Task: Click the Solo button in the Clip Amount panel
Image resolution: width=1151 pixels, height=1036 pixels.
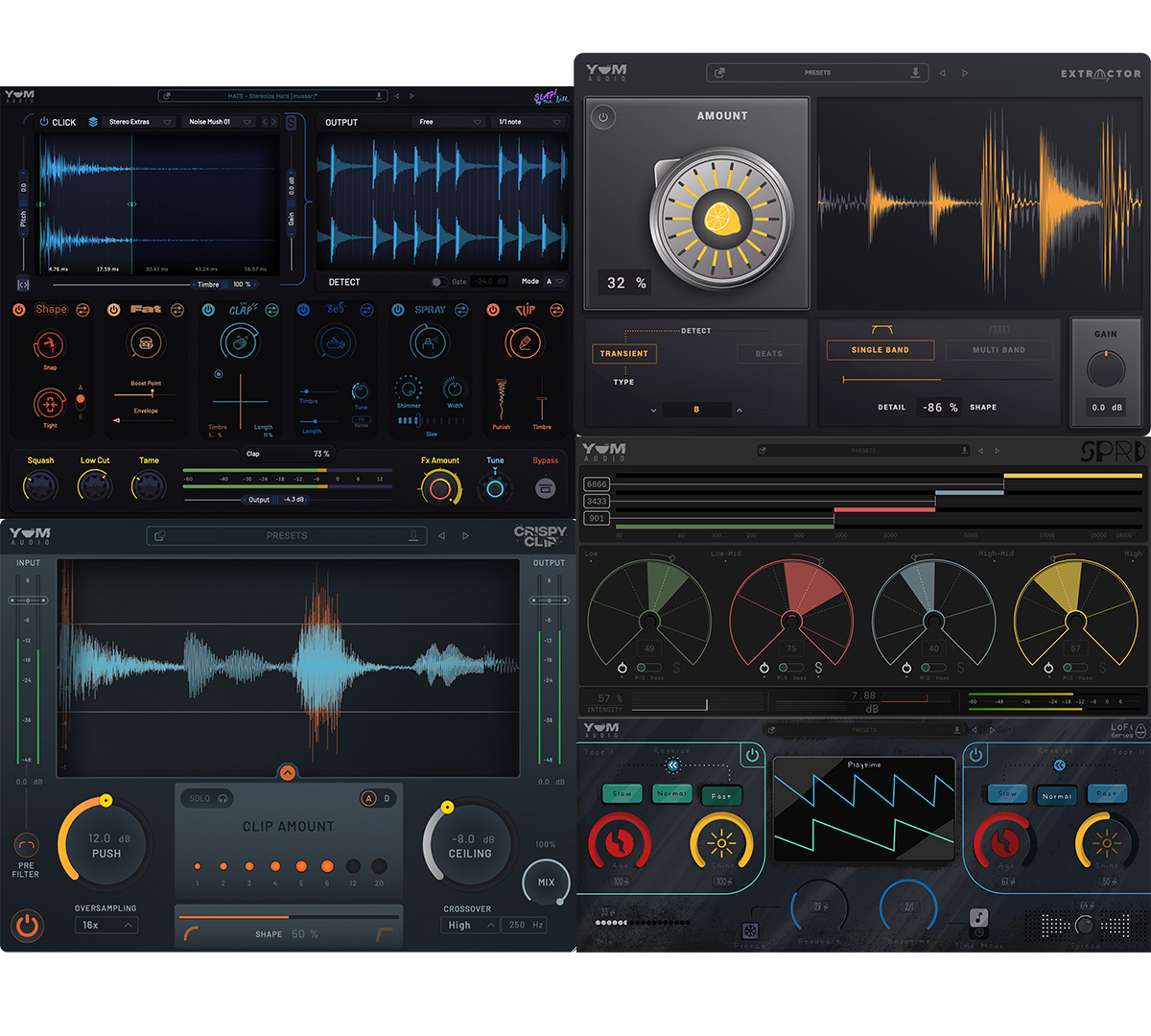Action: (x=205, y=798)
